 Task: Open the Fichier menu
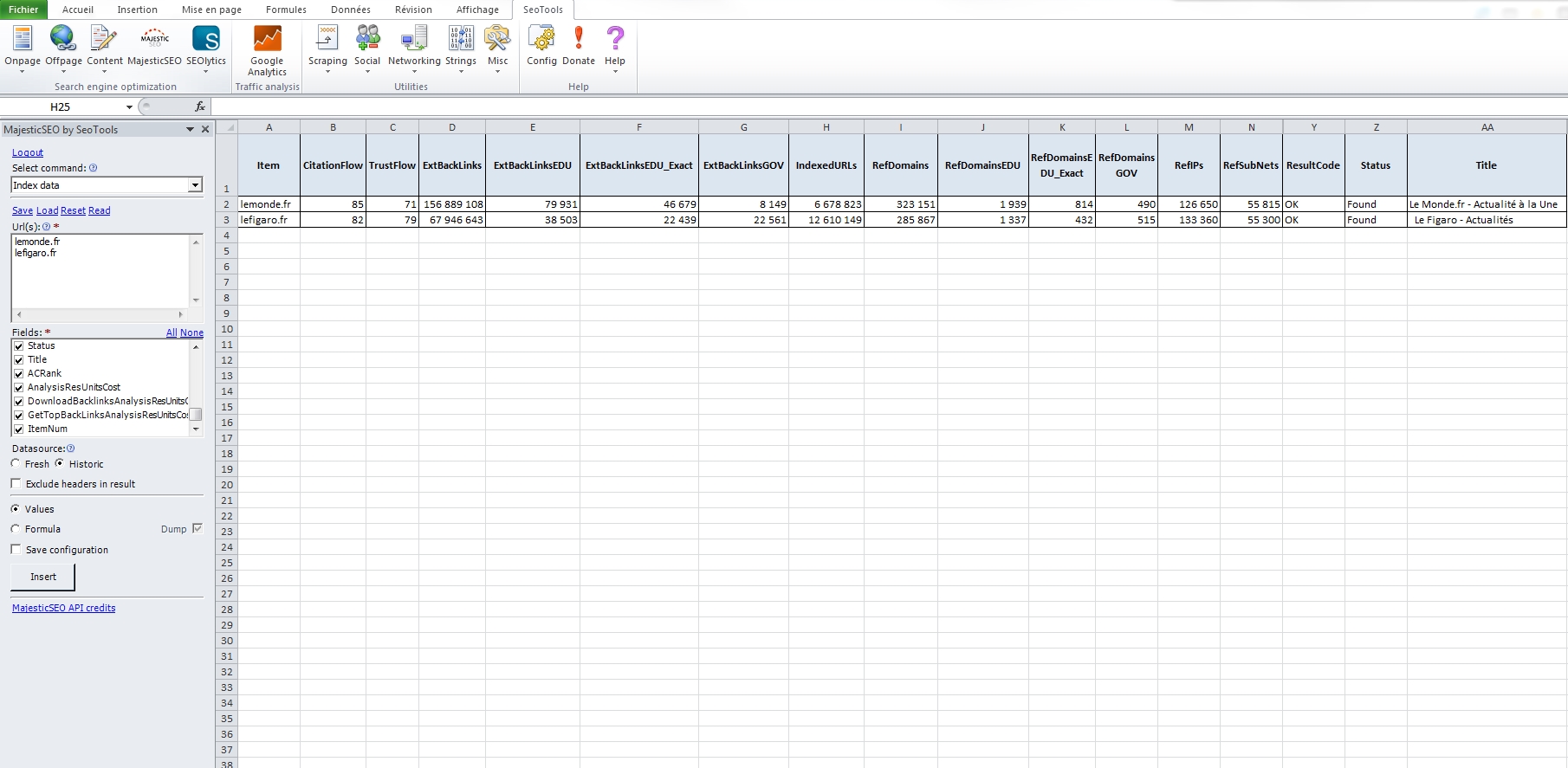[x=23, y=10]
